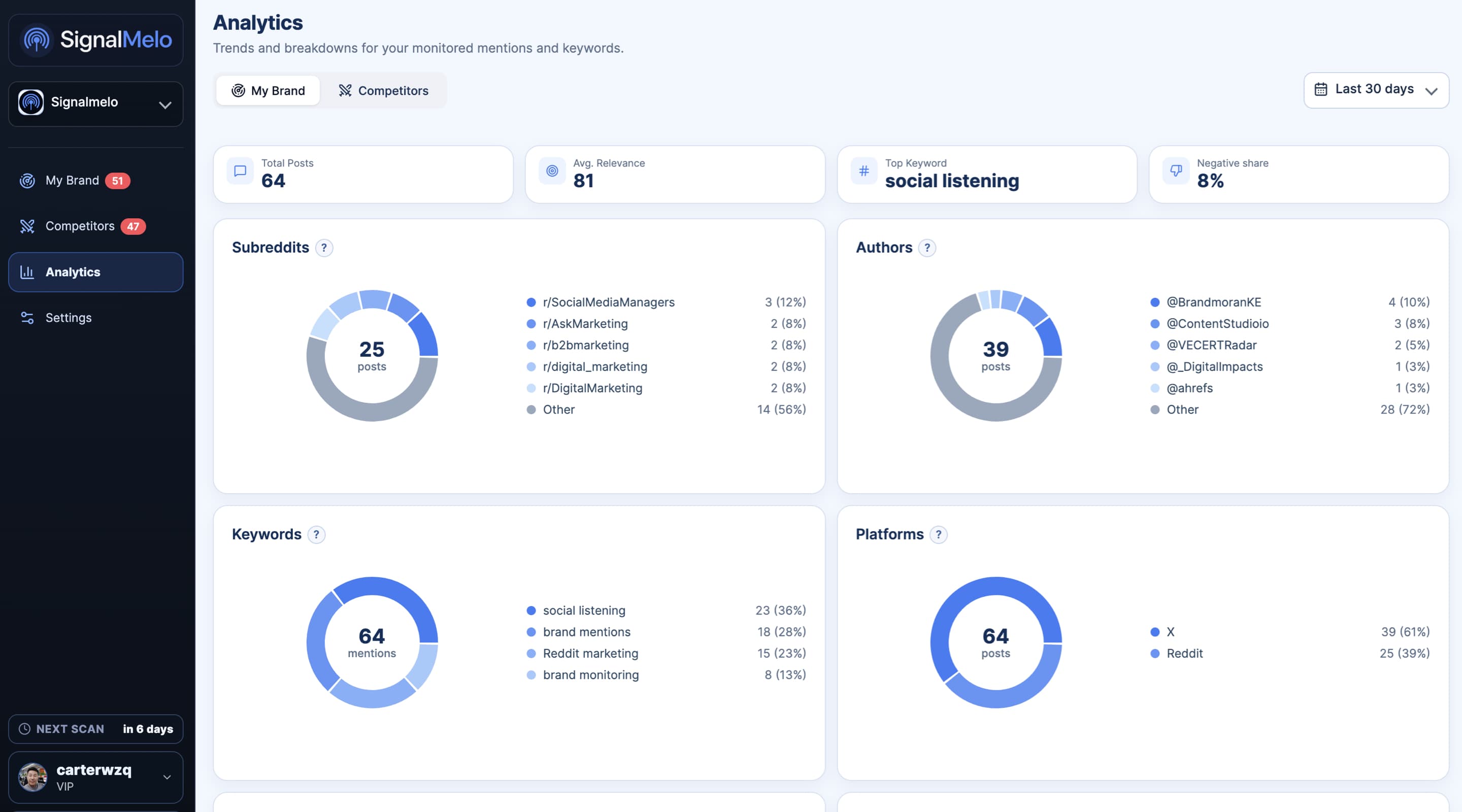
Task: Open the Last 30 days date range dropdown
Action: [x=1376, y=90]
